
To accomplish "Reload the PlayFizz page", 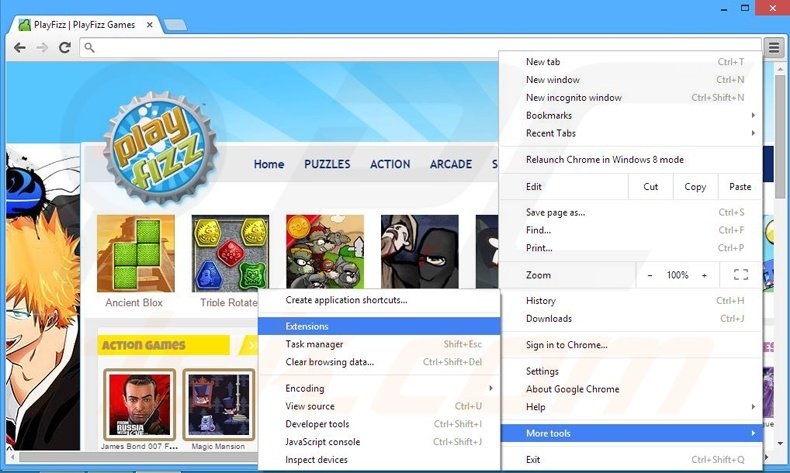I will [64, 47].
